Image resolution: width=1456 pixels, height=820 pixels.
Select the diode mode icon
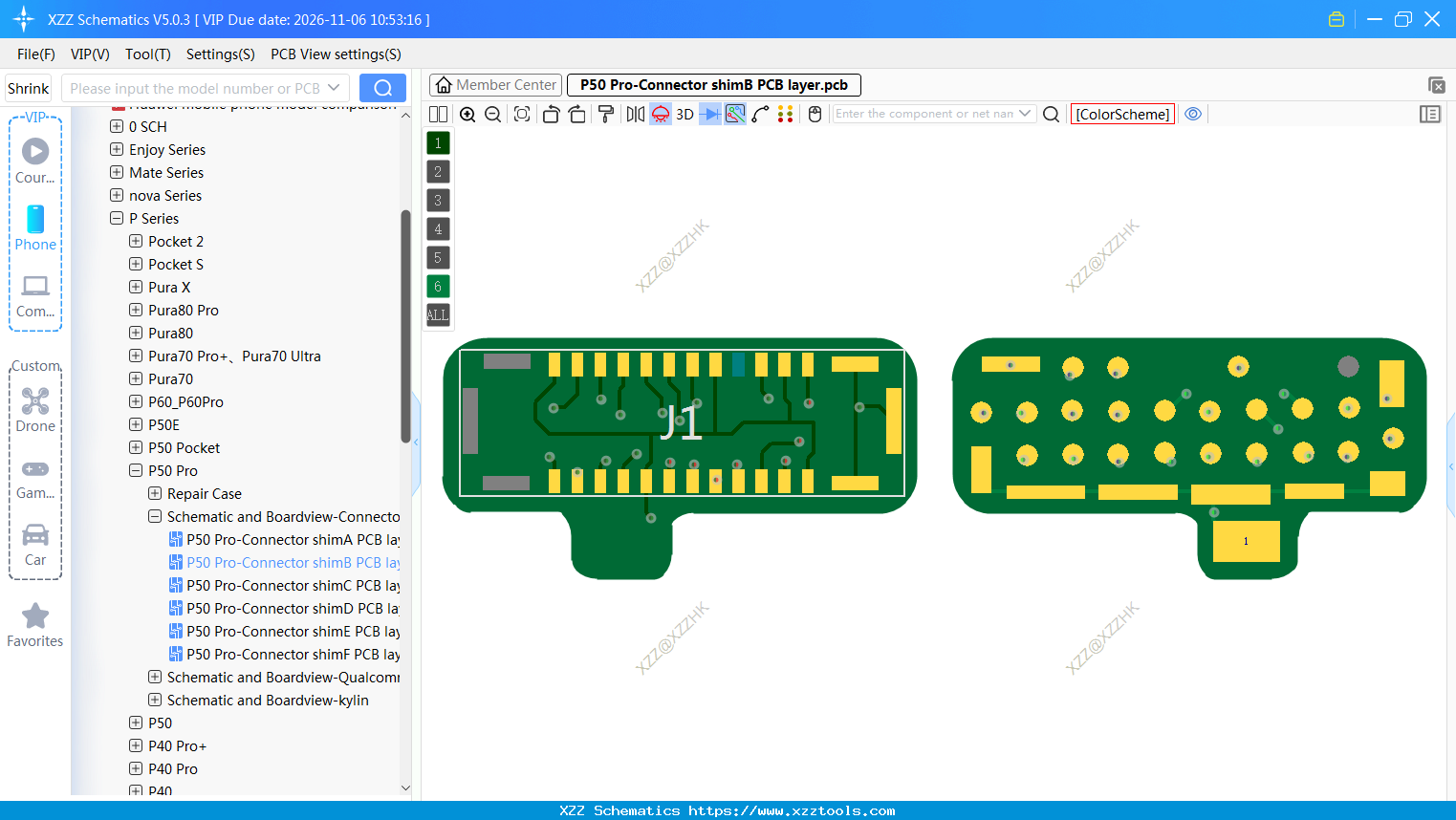(x=708, y=114)
